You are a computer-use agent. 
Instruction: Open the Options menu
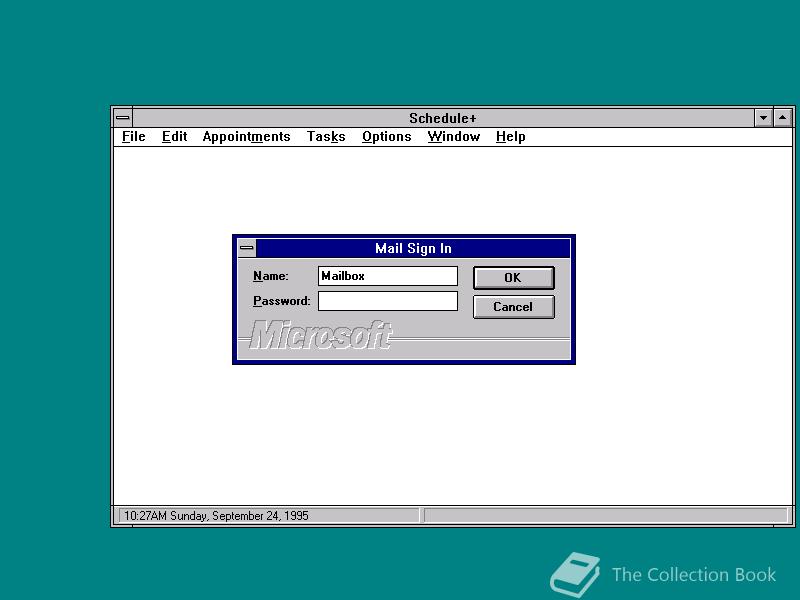[x=387, y=137]
